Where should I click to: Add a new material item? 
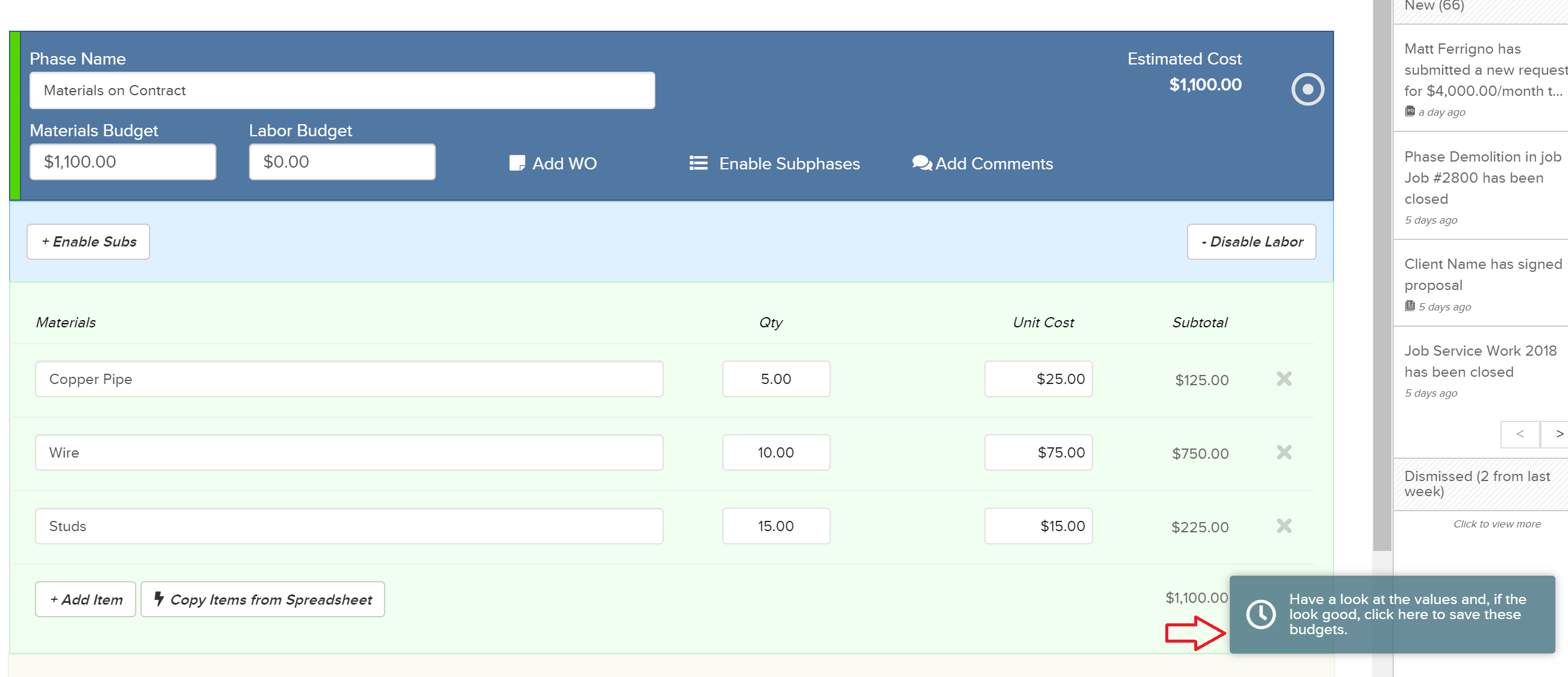(x=85, y=599)
